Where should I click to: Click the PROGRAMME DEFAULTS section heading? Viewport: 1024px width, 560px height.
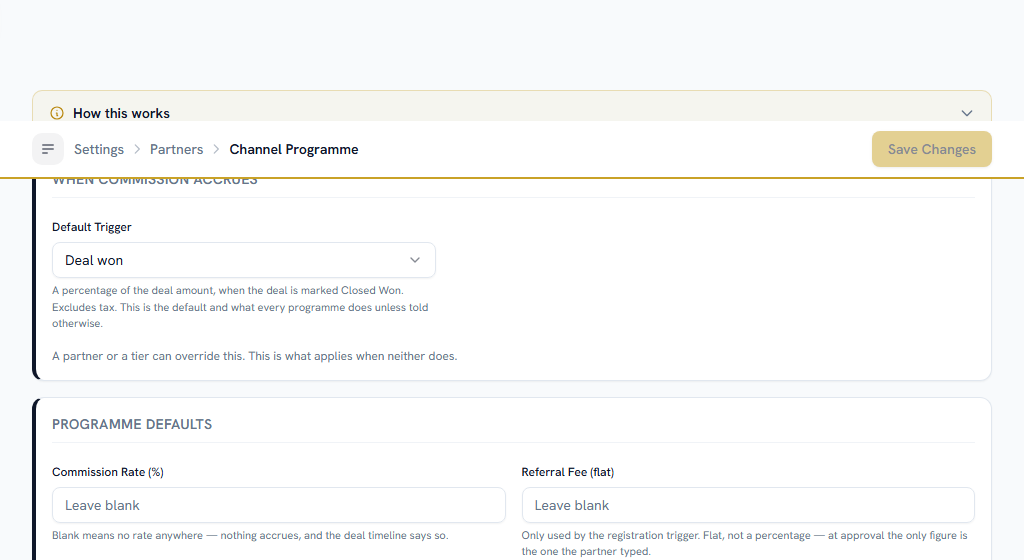[132, 424]
